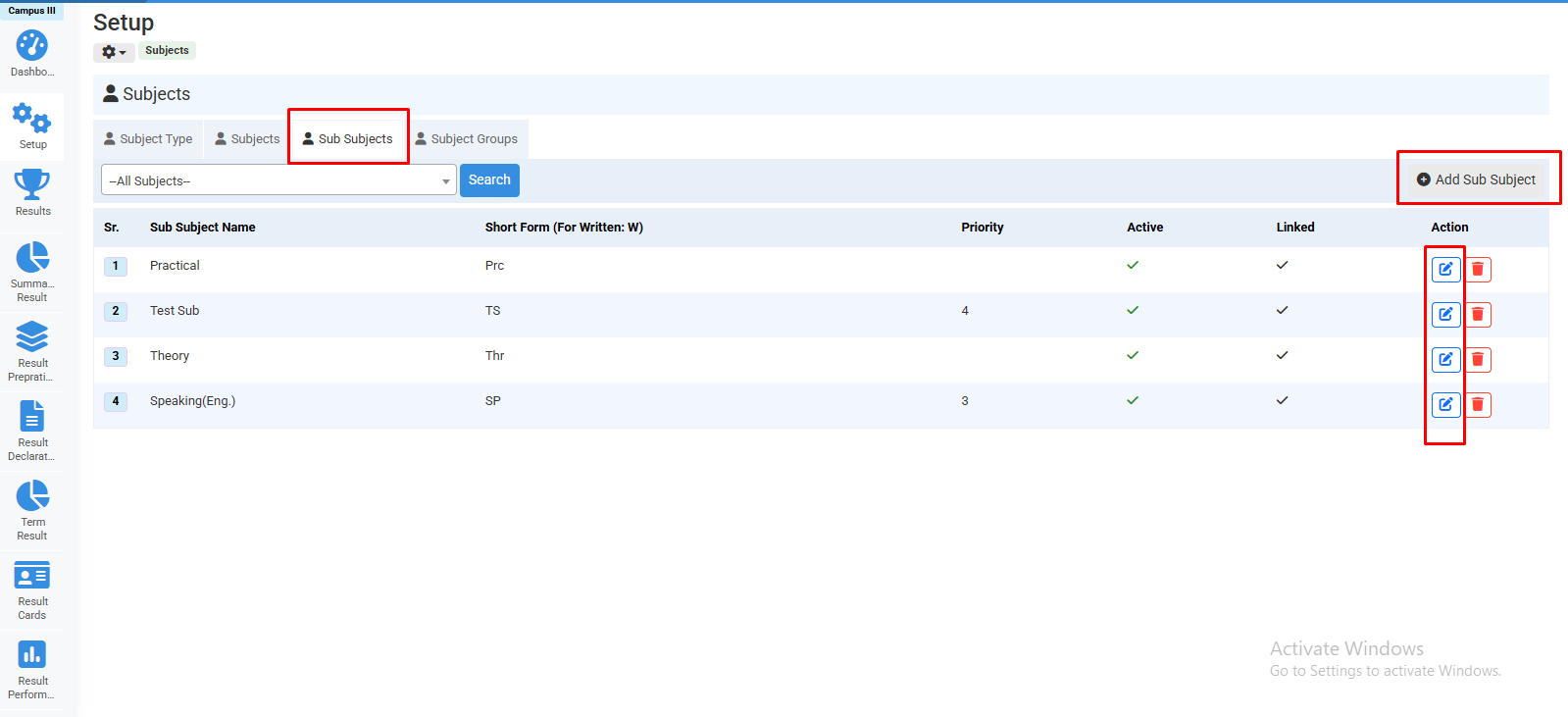The width and height of the screenshot is (1568, 717).
Task: Click the Subjects breadcrumb tag
Action: (167, 50)
